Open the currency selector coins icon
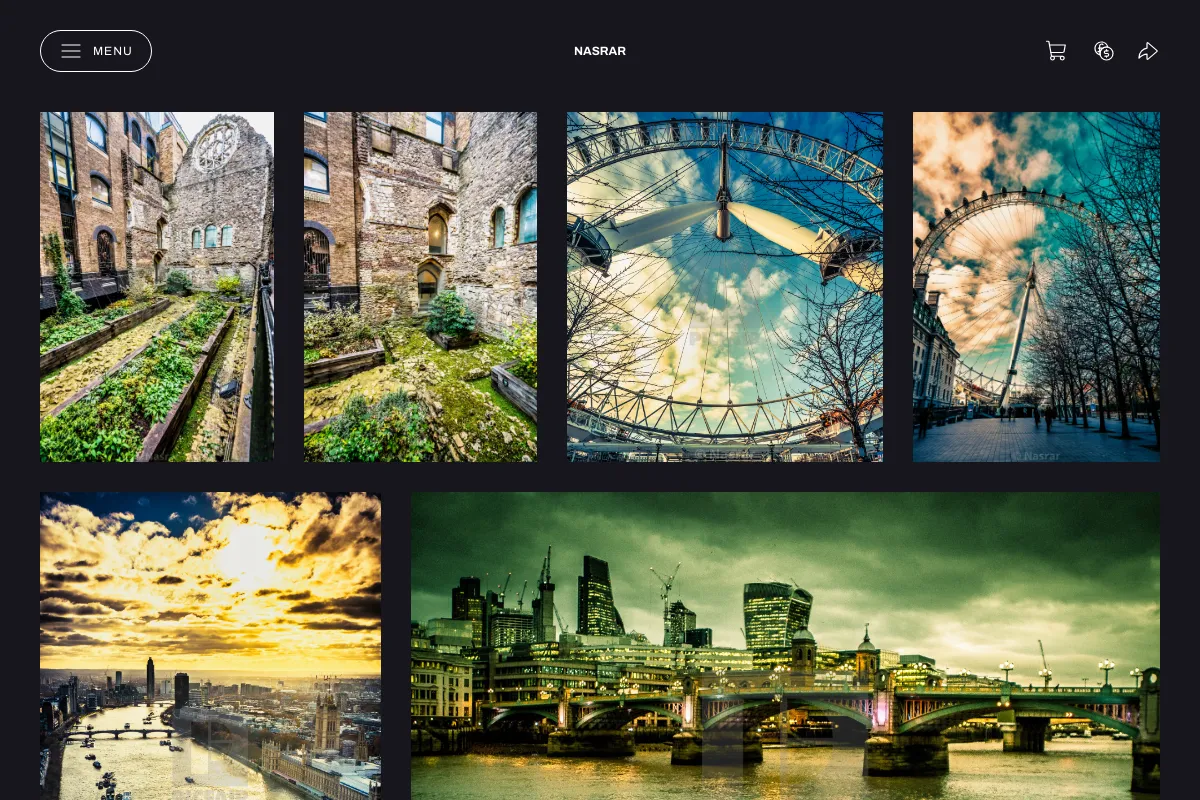The height and width of the screenshot is (800, 1200). click(x=1104, y=51)
